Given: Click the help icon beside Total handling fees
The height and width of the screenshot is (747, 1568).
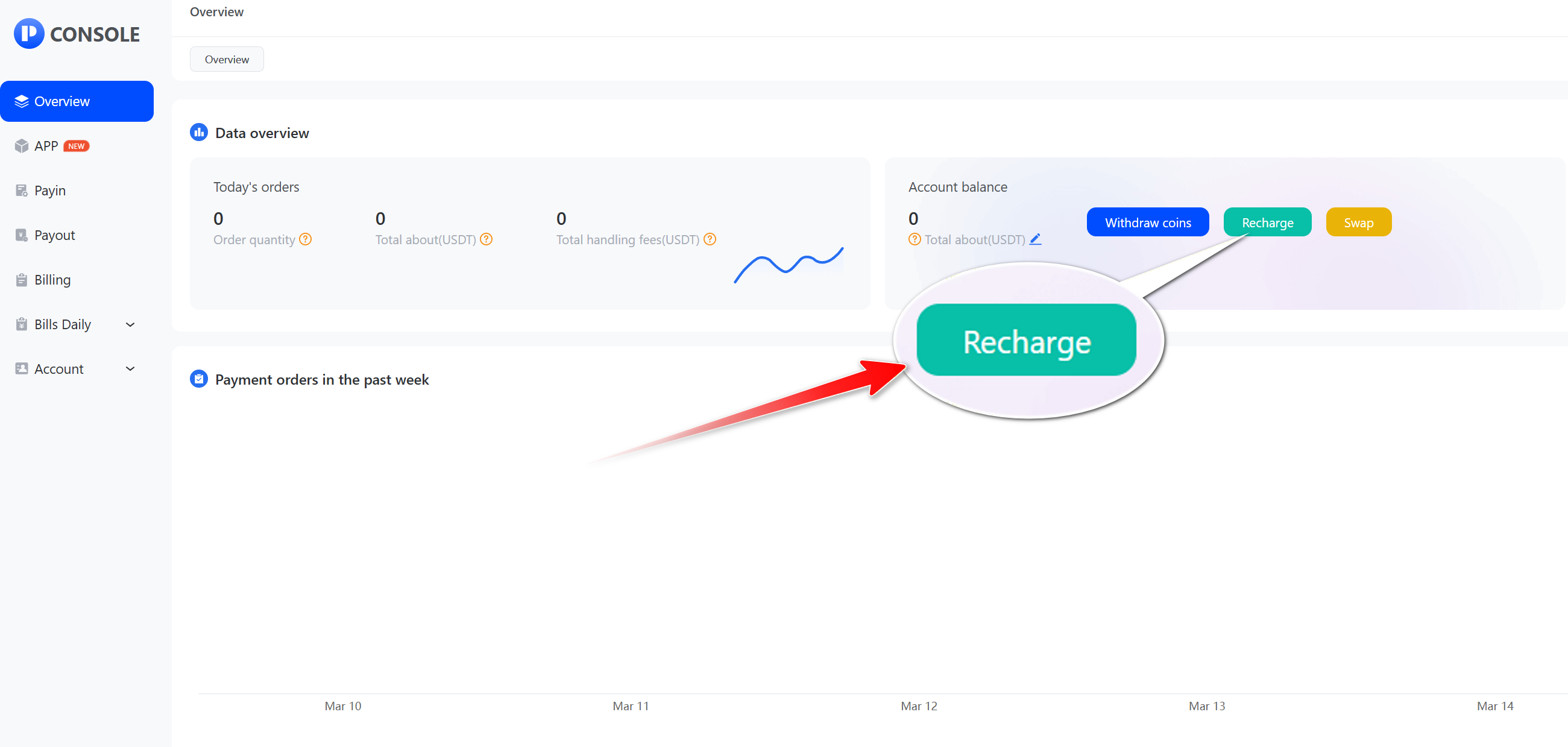Looking at the screenshot, I should pos(710,239).
